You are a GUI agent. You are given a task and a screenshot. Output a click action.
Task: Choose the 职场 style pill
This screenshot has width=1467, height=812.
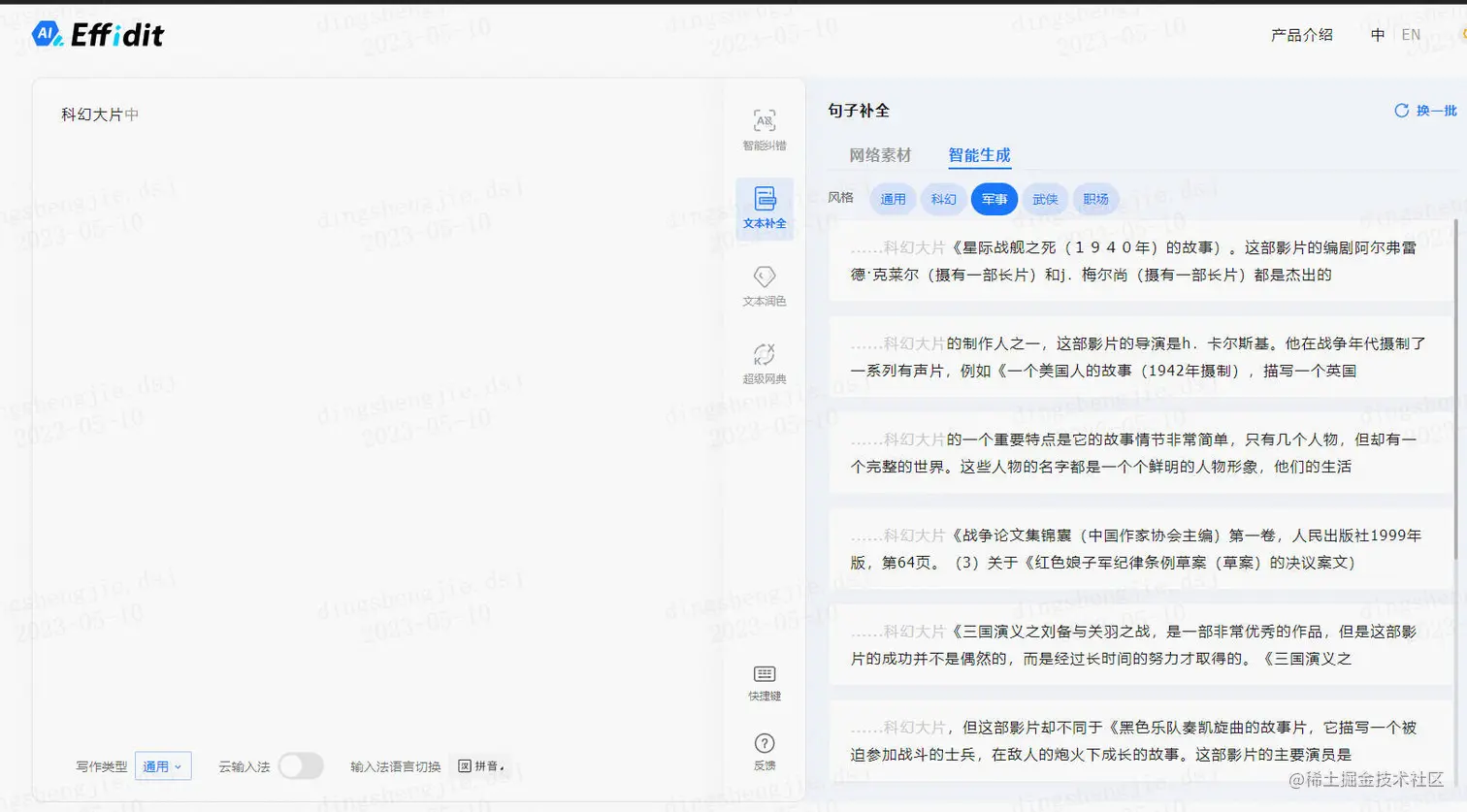(x=1095, y=199)
